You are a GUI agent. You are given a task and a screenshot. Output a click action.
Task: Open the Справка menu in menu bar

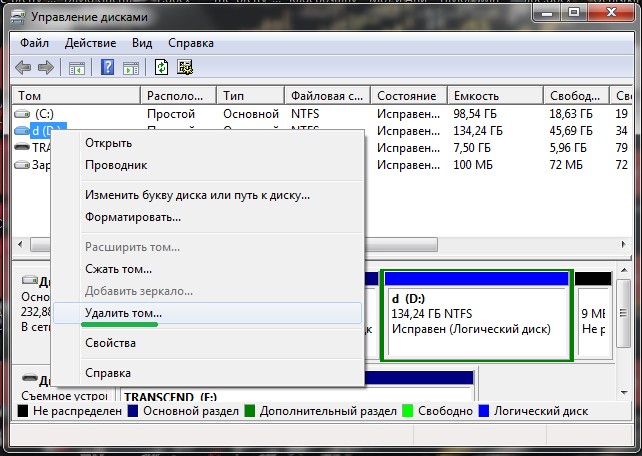(x=191, y=43)
